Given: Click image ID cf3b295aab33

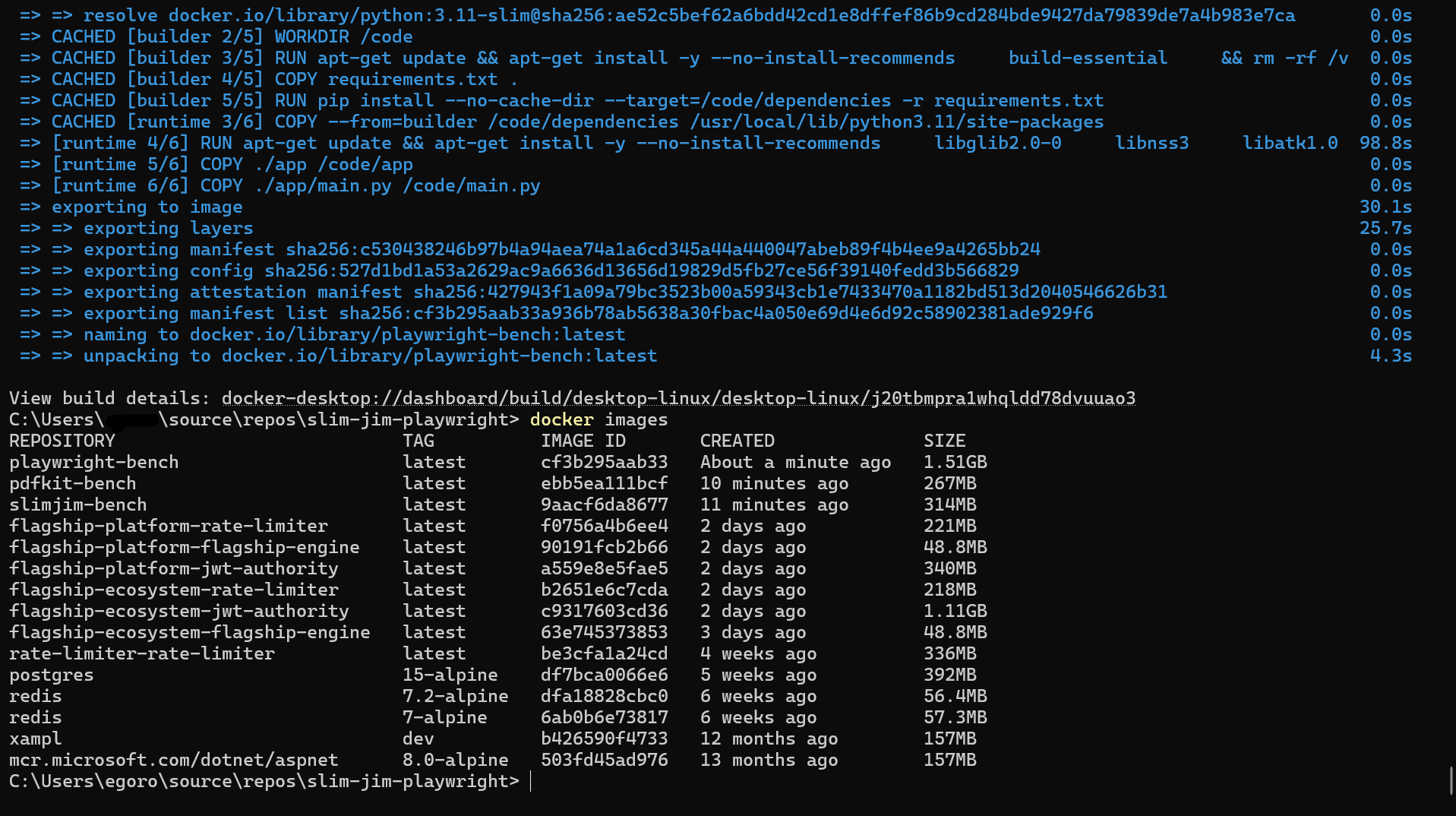Looking at the screenshot, I should 605,462.
